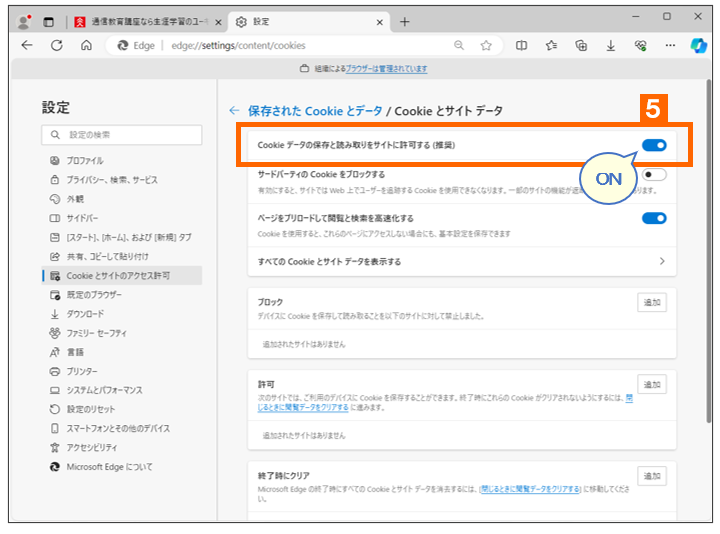
Task: Click 追加 button in the ブロック section
Action: (x=652, y=302)
